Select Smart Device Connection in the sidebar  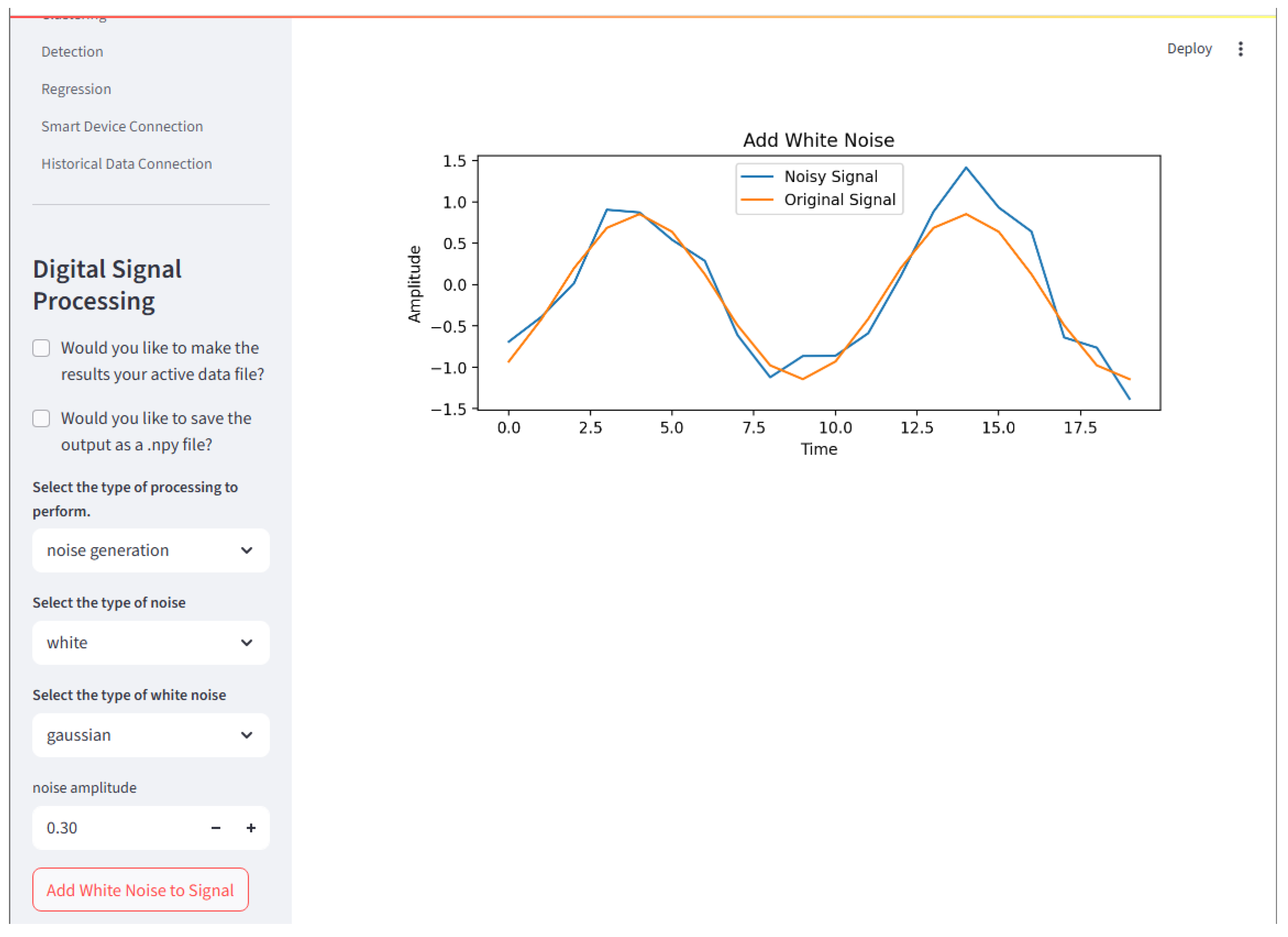coord(122,126)
